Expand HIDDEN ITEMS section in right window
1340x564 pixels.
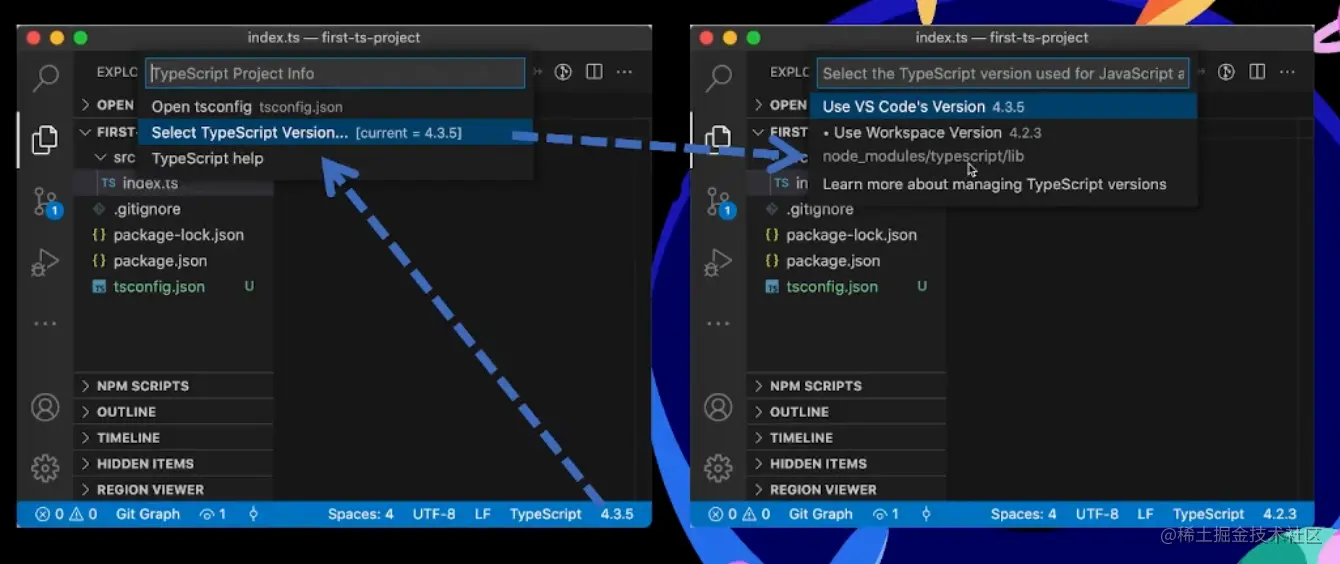(847, 464)
